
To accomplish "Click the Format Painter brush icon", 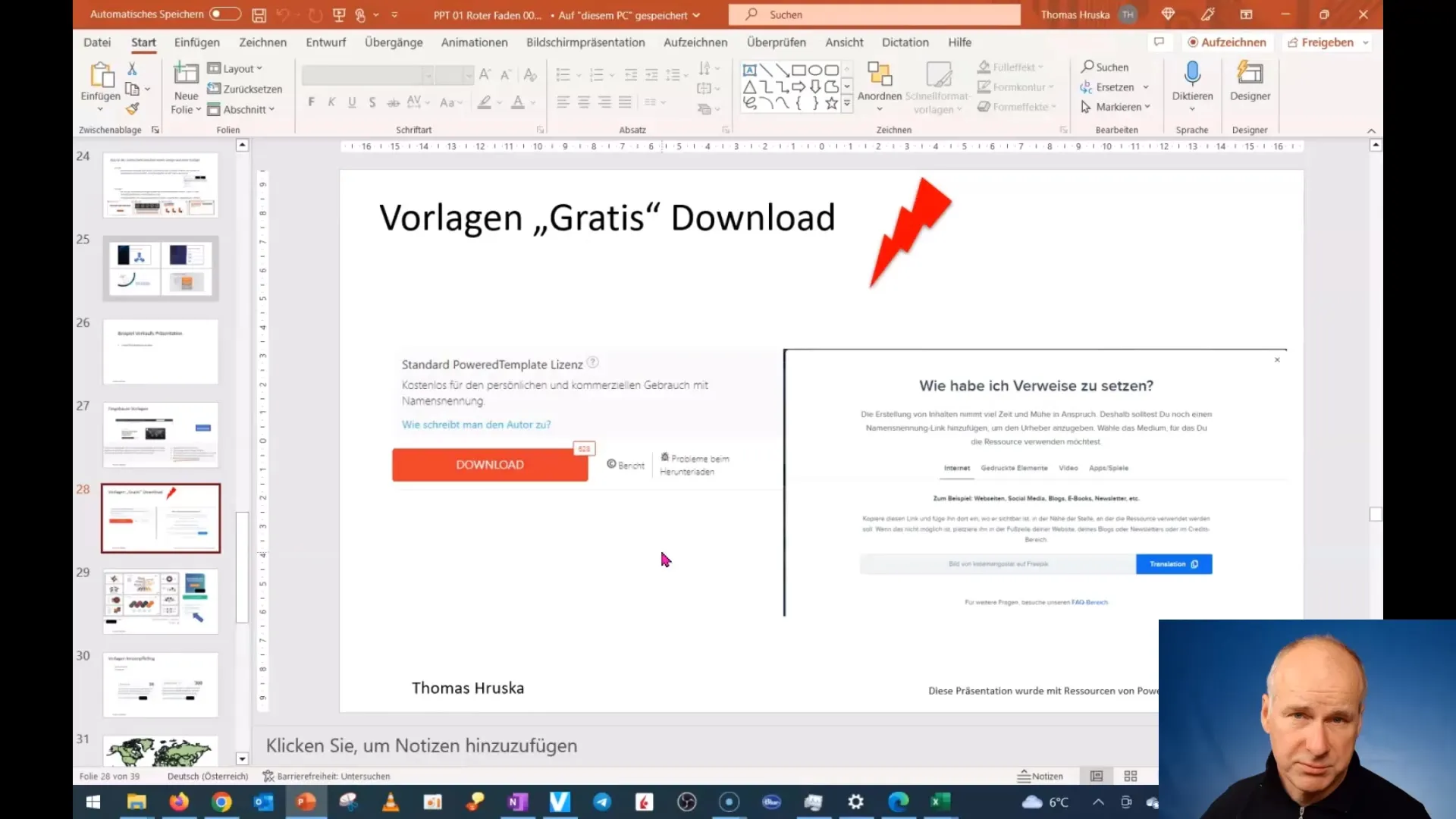I will tap(133, 109).
